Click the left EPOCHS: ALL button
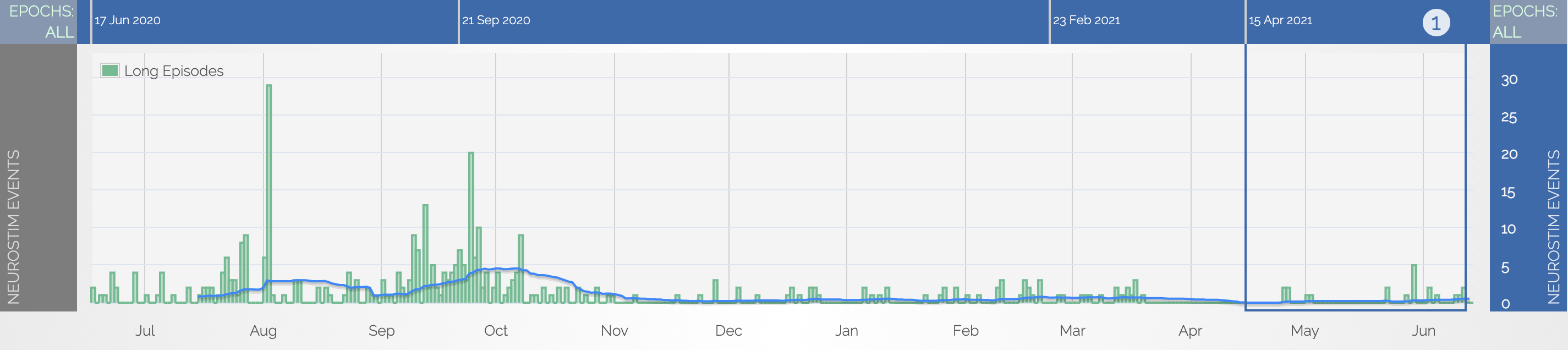 [40, 21]
